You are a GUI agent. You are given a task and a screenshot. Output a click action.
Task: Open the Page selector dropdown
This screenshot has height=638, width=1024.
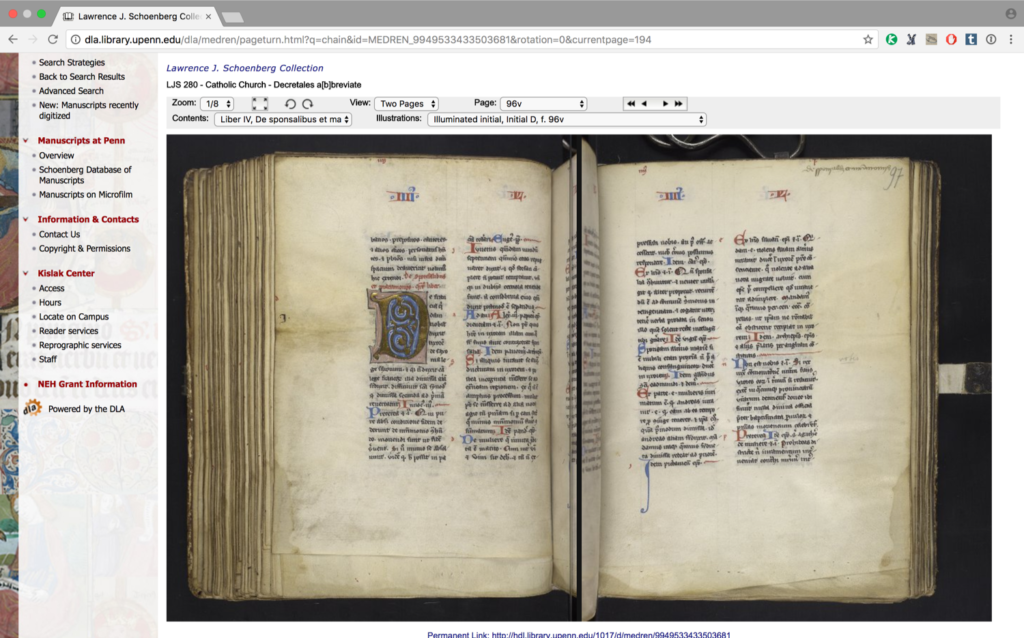(x=543, y=104)
